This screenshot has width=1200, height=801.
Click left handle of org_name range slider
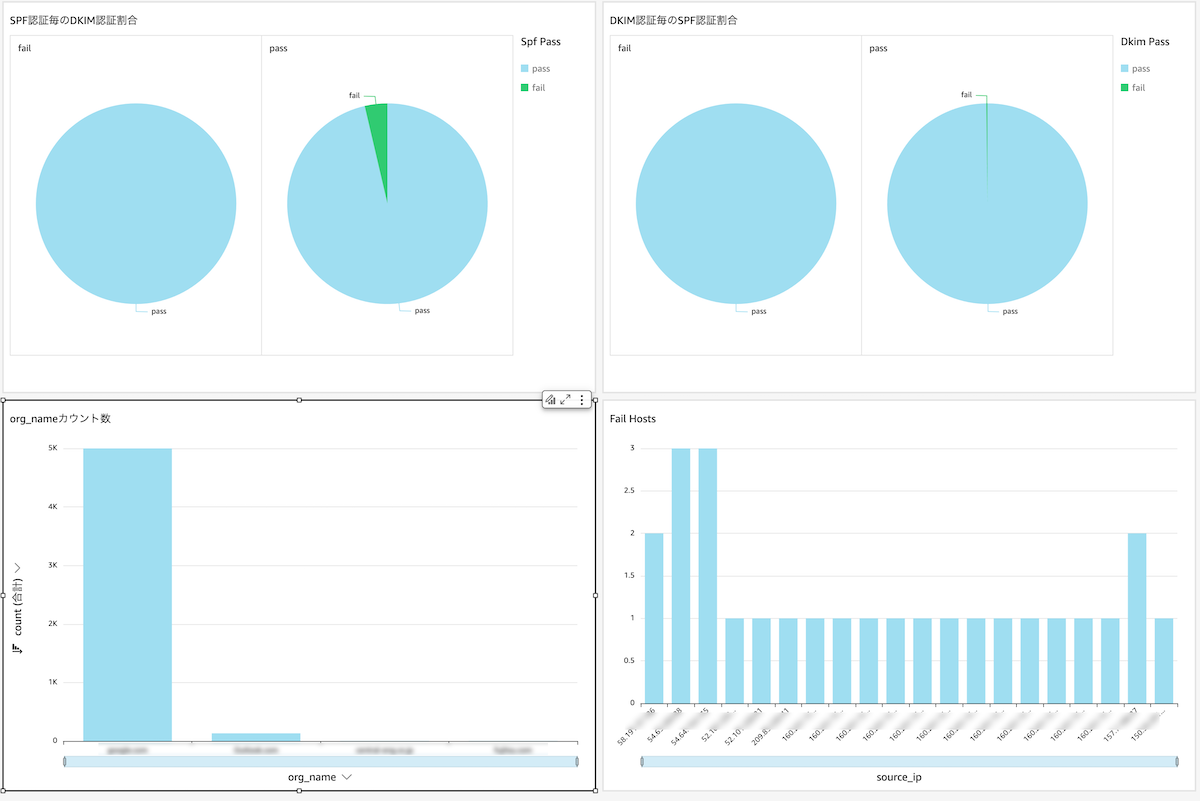point(65,762)
